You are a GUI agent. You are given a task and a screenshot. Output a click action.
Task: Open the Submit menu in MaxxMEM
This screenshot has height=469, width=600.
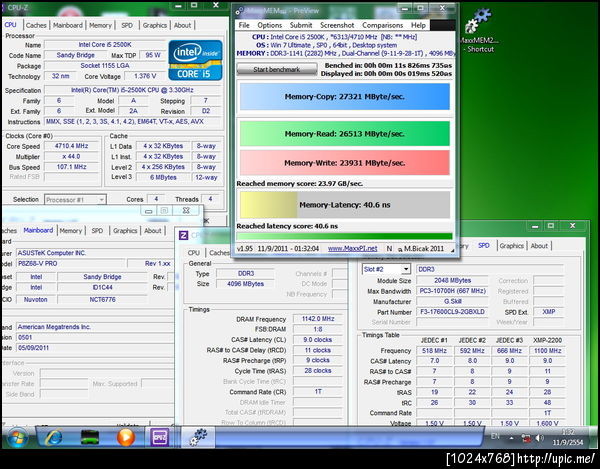pos(301,25)
